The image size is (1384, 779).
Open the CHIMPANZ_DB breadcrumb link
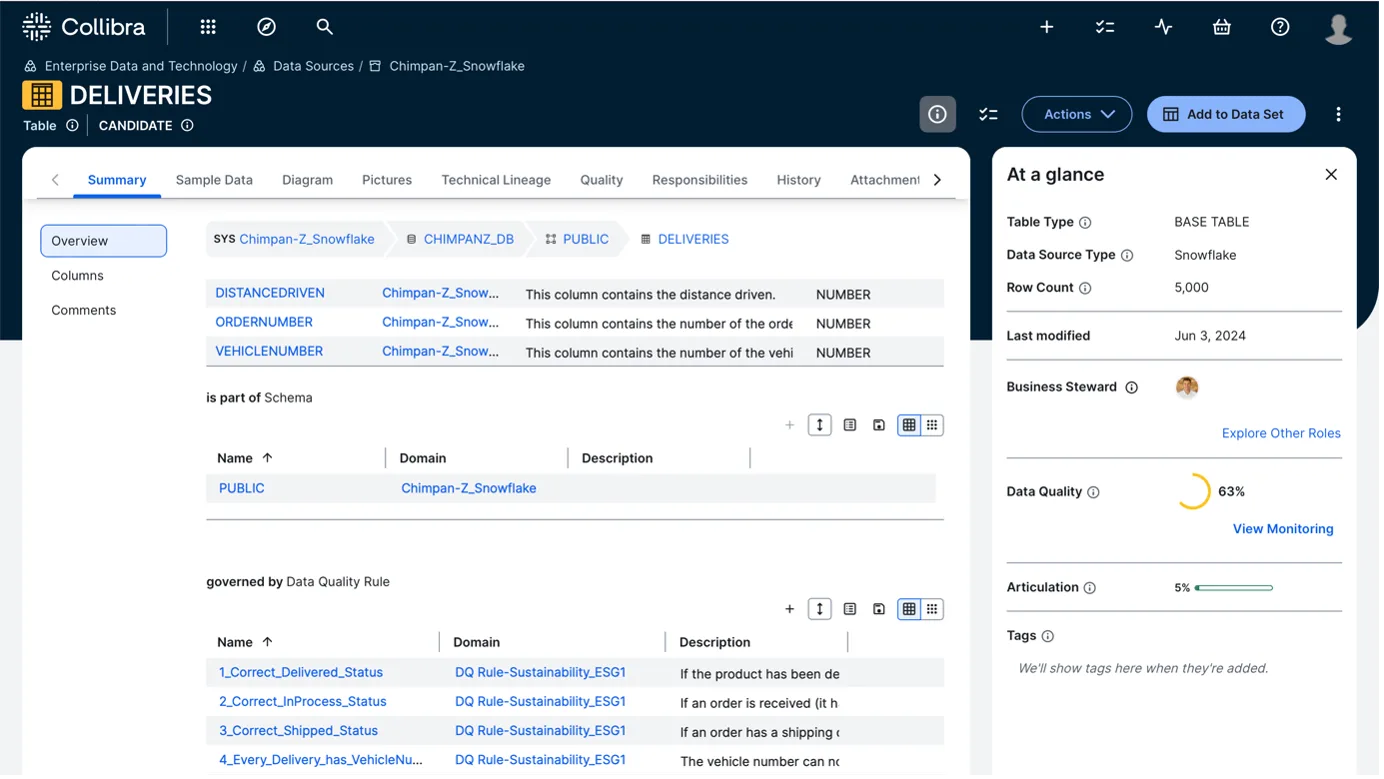(x=468, y=239)
